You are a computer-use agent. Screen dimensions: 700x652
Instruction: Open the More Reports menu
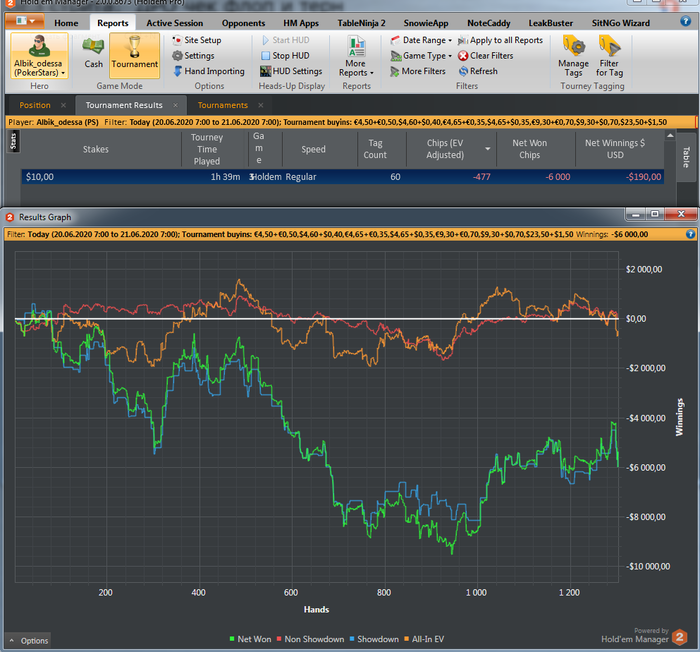tap(356, 56)
